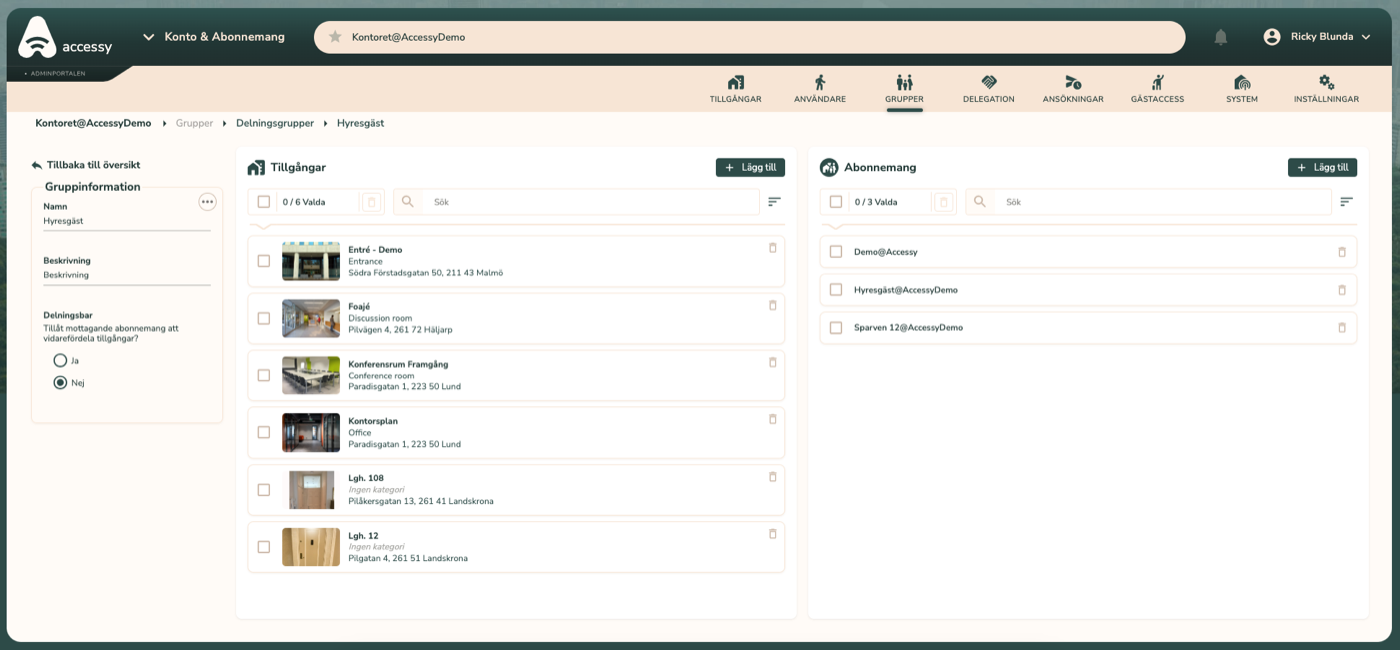Select the Nej radio button
This screenshot has width=1400, height=650.
click(x=60, y=382)
